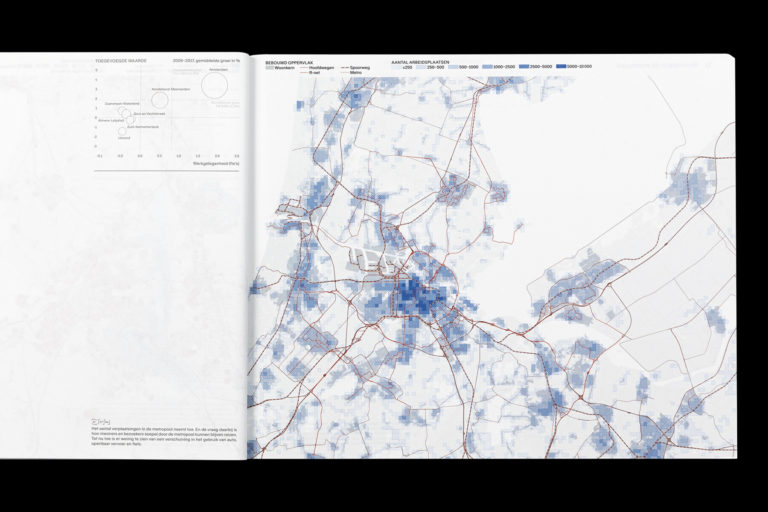Select the 5000-10000 darkest blue swatch
The height and width of the screenshot is (512, 768).
(561, 66)
